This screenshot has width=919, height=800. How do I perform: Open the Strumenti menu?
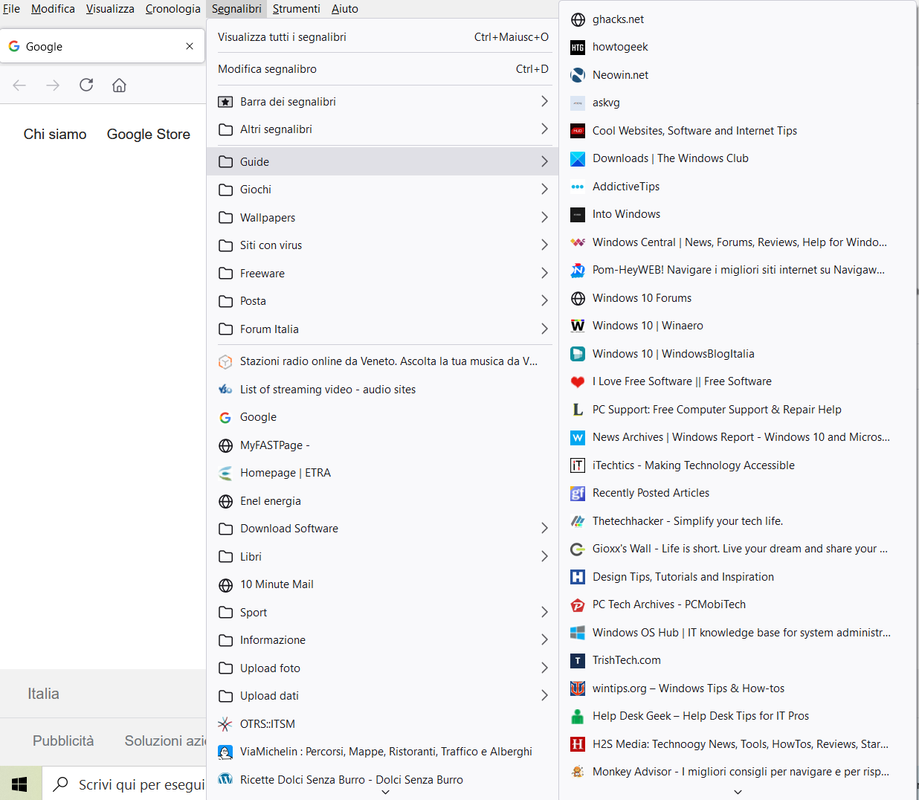coord(296,9)
